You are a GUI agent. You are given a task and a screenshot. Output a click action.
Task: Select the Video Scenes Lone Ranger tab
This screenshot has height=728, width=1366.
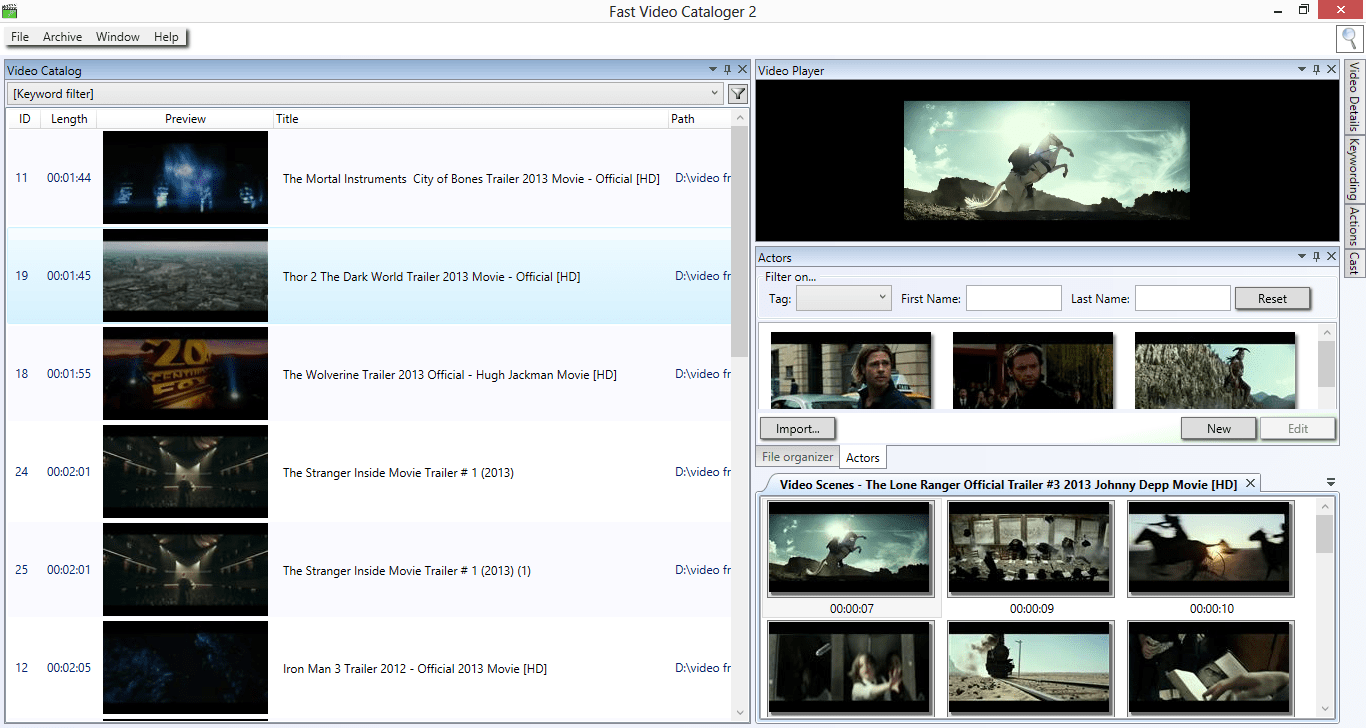[1008, 484]
